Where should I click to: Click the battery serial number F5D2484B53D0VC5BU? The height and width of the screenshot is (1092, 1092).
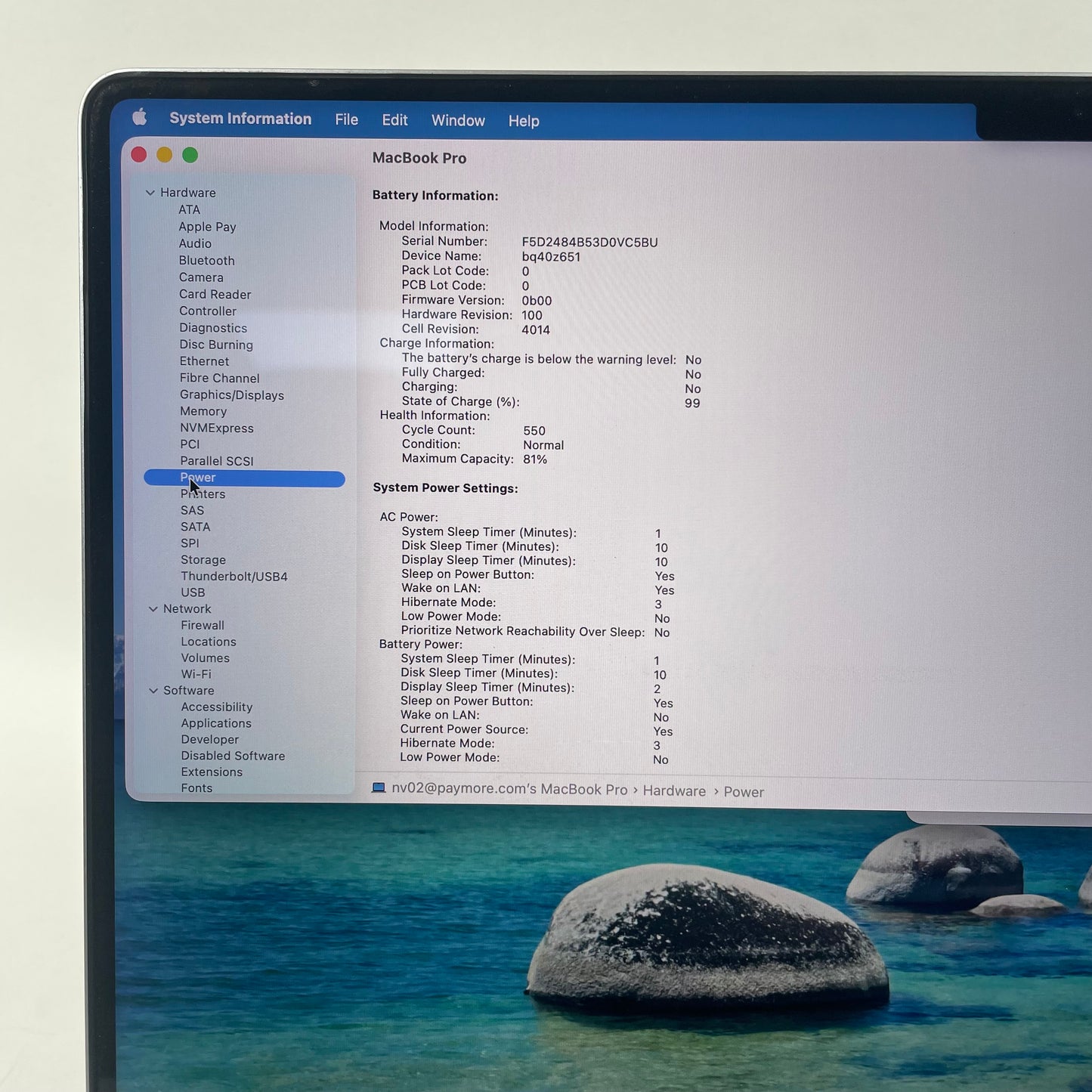589,243
